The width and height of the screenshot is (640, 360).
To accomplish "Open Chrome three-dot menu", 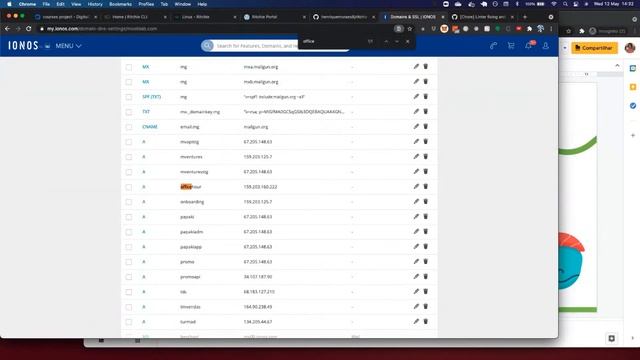I will point(551,29).
